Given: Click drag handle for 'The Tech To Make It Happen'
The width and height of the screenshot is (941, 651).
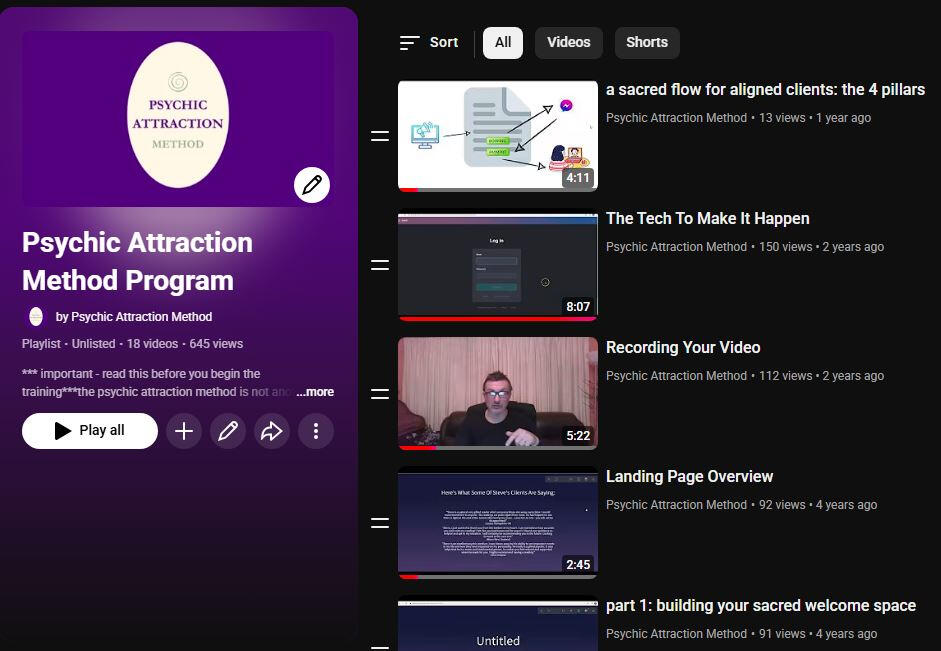Looking at the screenshot, I should 380,265.
